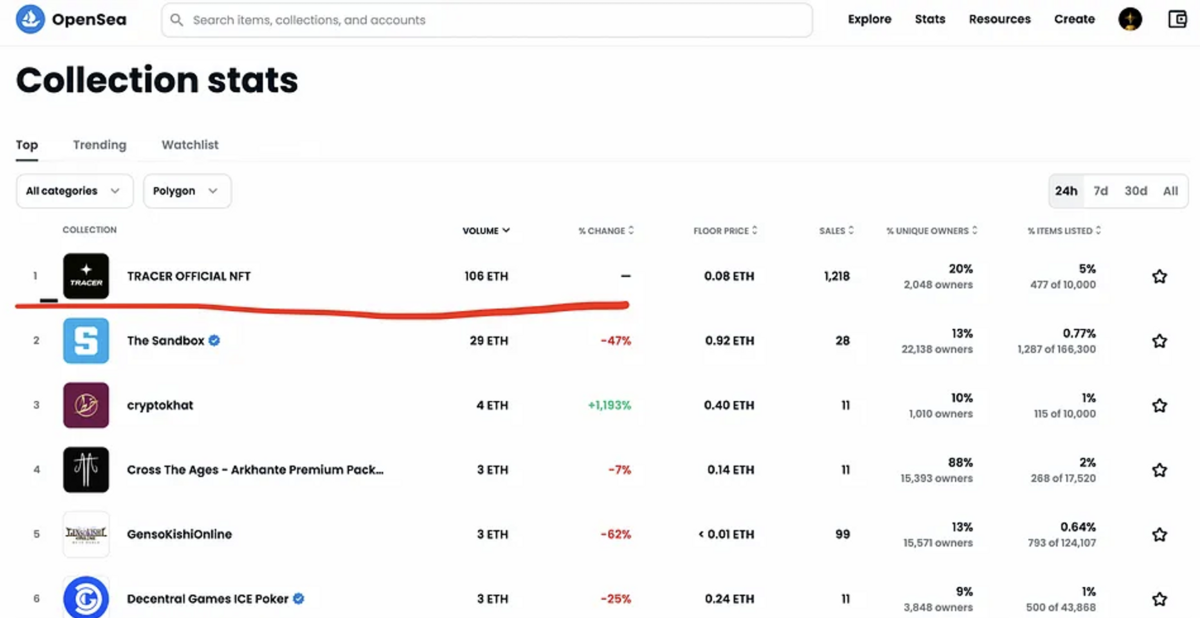Select the 30d time range
Image resolution: width=1200 pixels, height=618 pixels.
point(1136,191)
